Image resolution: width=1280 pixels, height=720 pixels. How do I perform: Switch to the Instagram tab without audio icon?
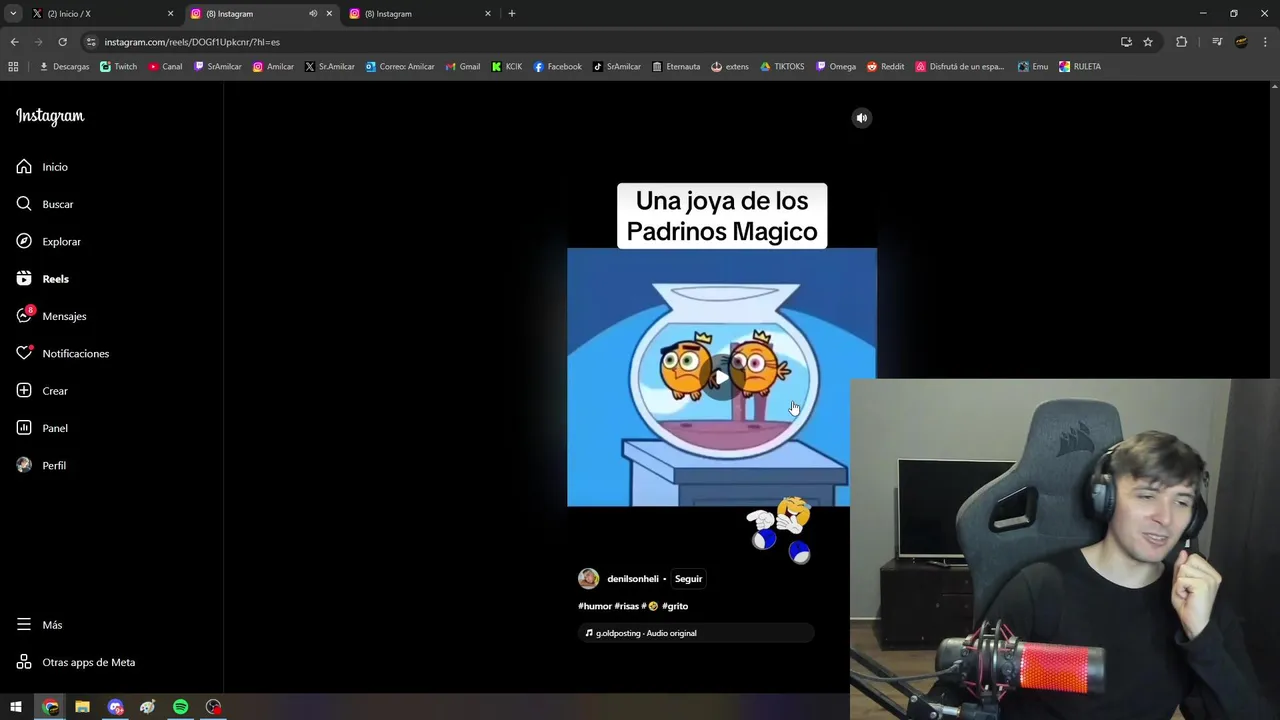pyautogui.click(x=420, y=14)
